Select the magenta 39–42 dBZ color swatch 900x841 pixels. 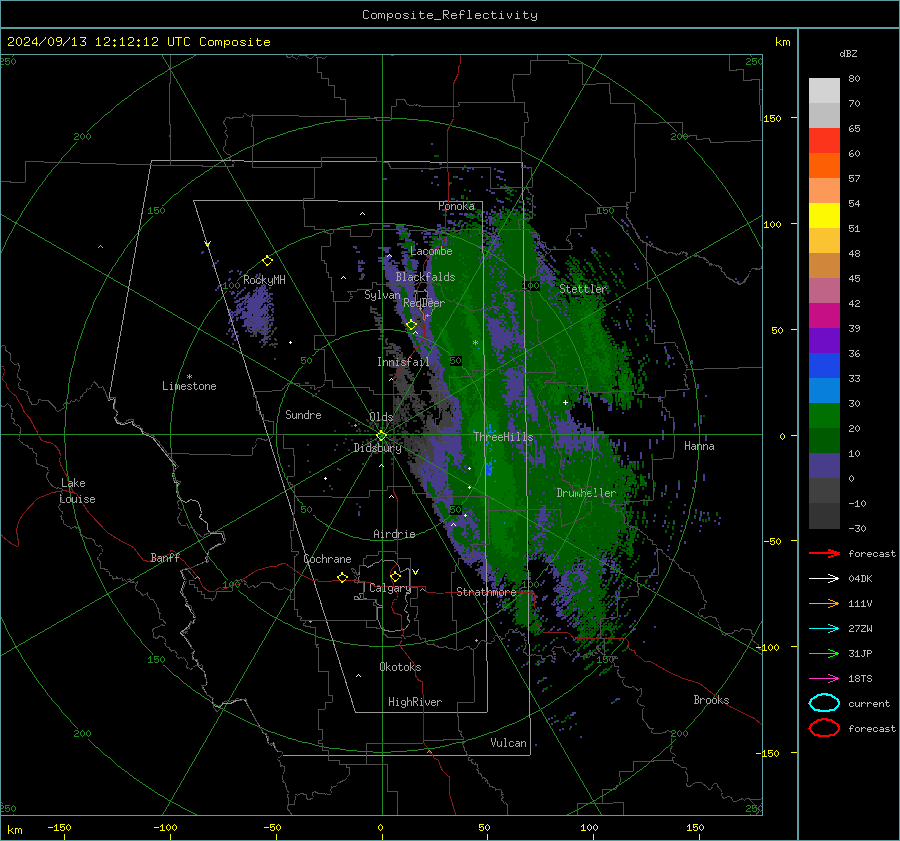824,316
